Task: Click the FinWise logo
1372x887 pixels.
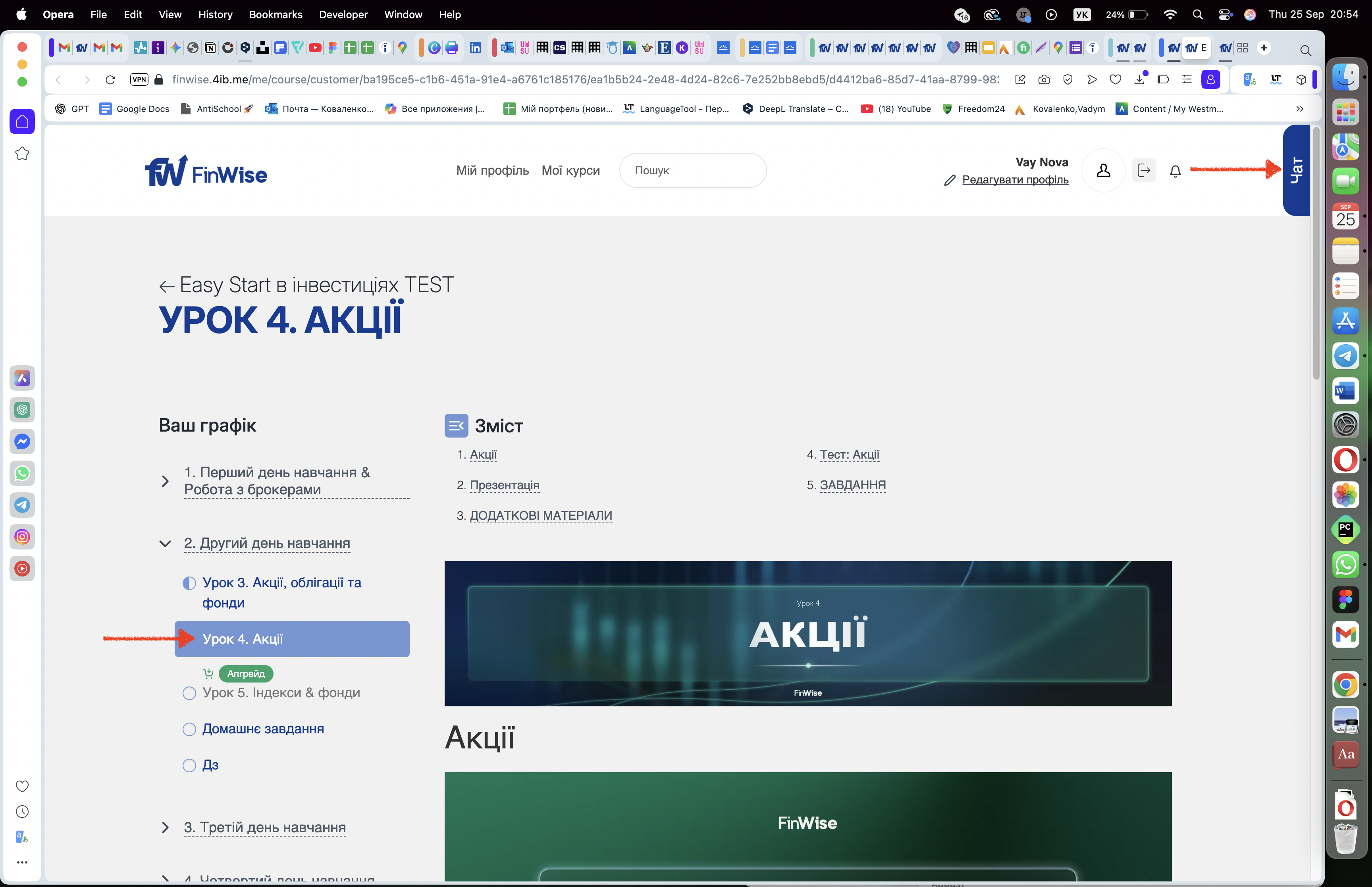Action: click(x=206, y=171)
